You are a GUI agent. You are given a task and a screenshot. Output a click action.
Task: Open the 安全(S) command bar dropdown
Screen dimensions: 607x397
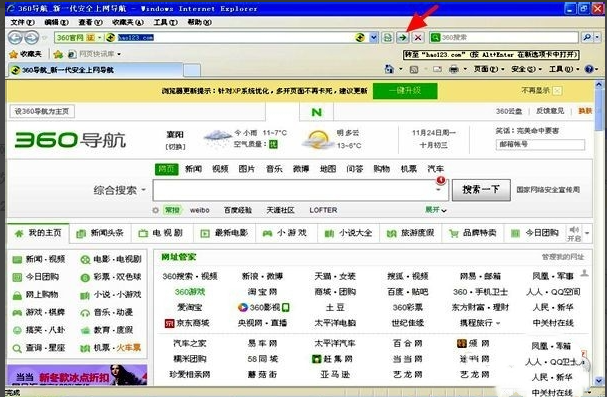click(526, 69)
